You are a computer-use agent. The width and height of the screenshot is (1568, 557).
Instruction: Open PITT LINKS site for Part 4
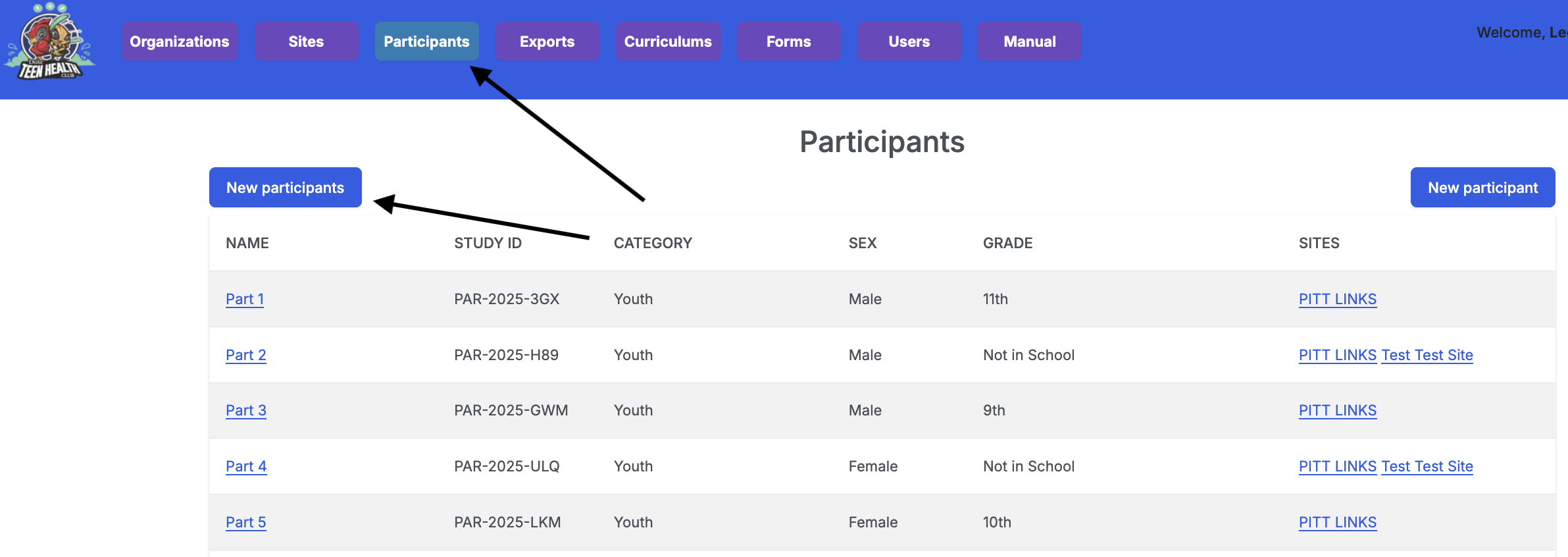pyautogui.click(x=1338, y=466)
